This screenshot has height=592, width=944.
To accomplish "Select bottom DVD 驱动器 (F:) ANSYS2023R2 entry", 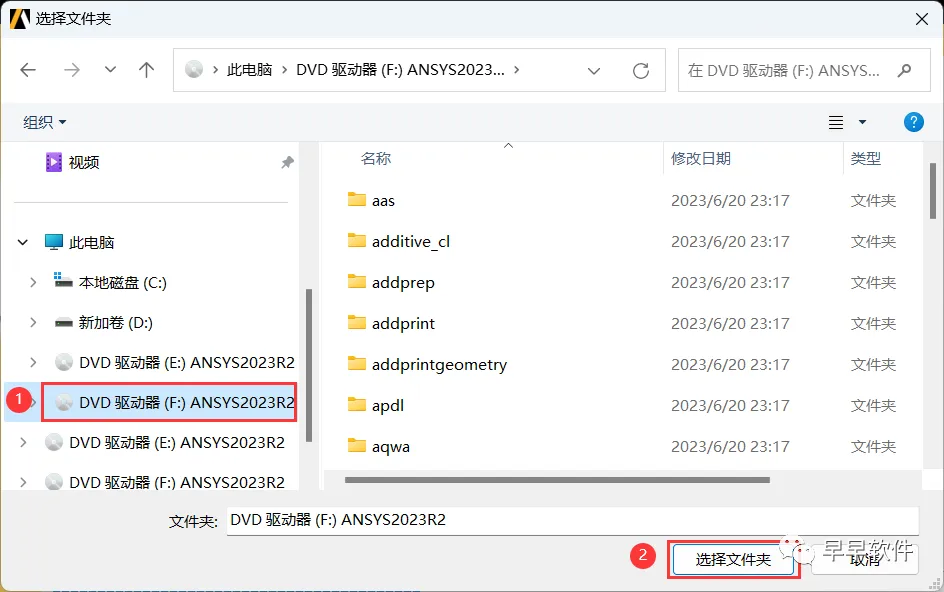I will [176, 482].
